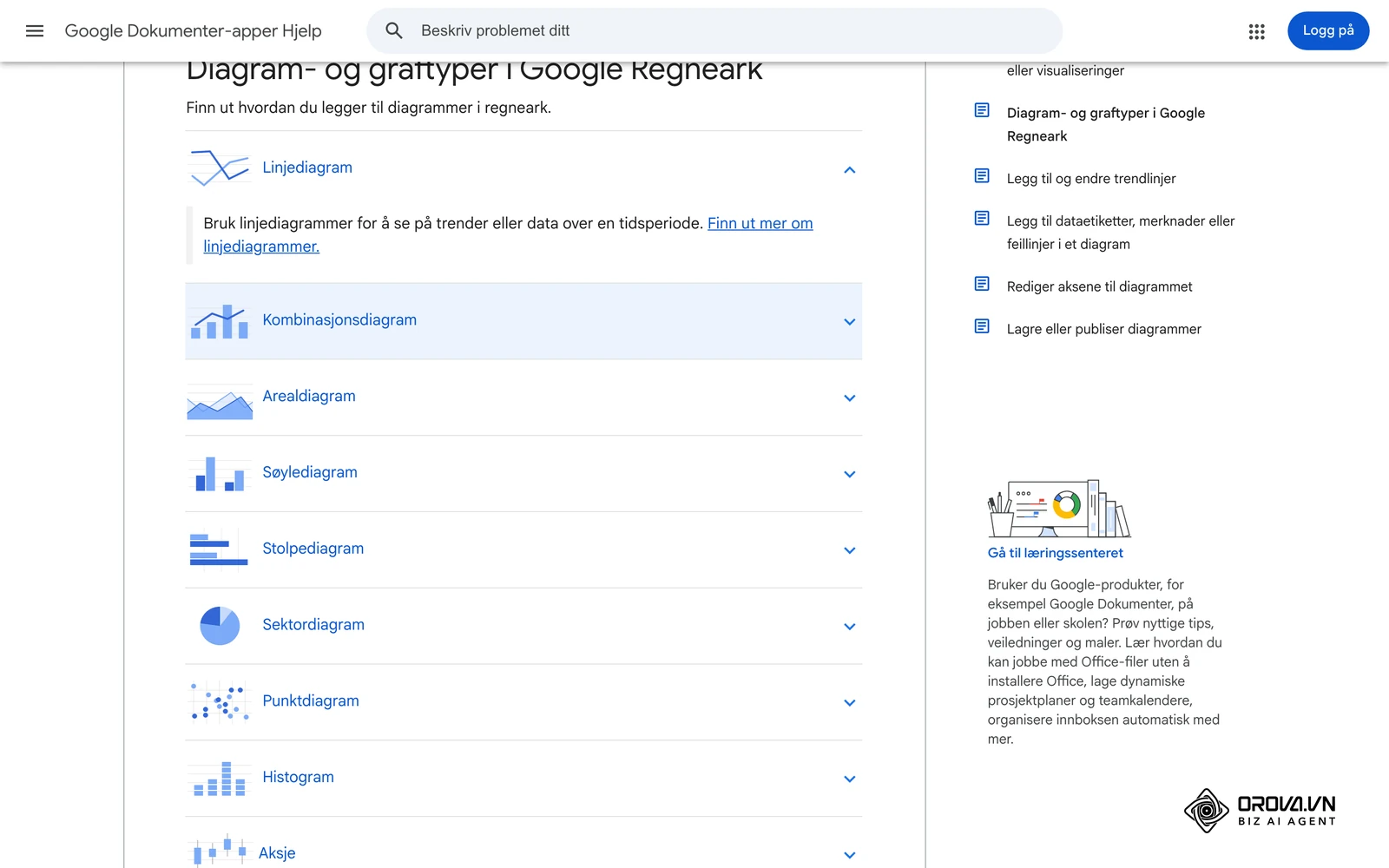Collapse the Linjediagram section chevron
1389x868 pixels.
(x=850, y=170)
